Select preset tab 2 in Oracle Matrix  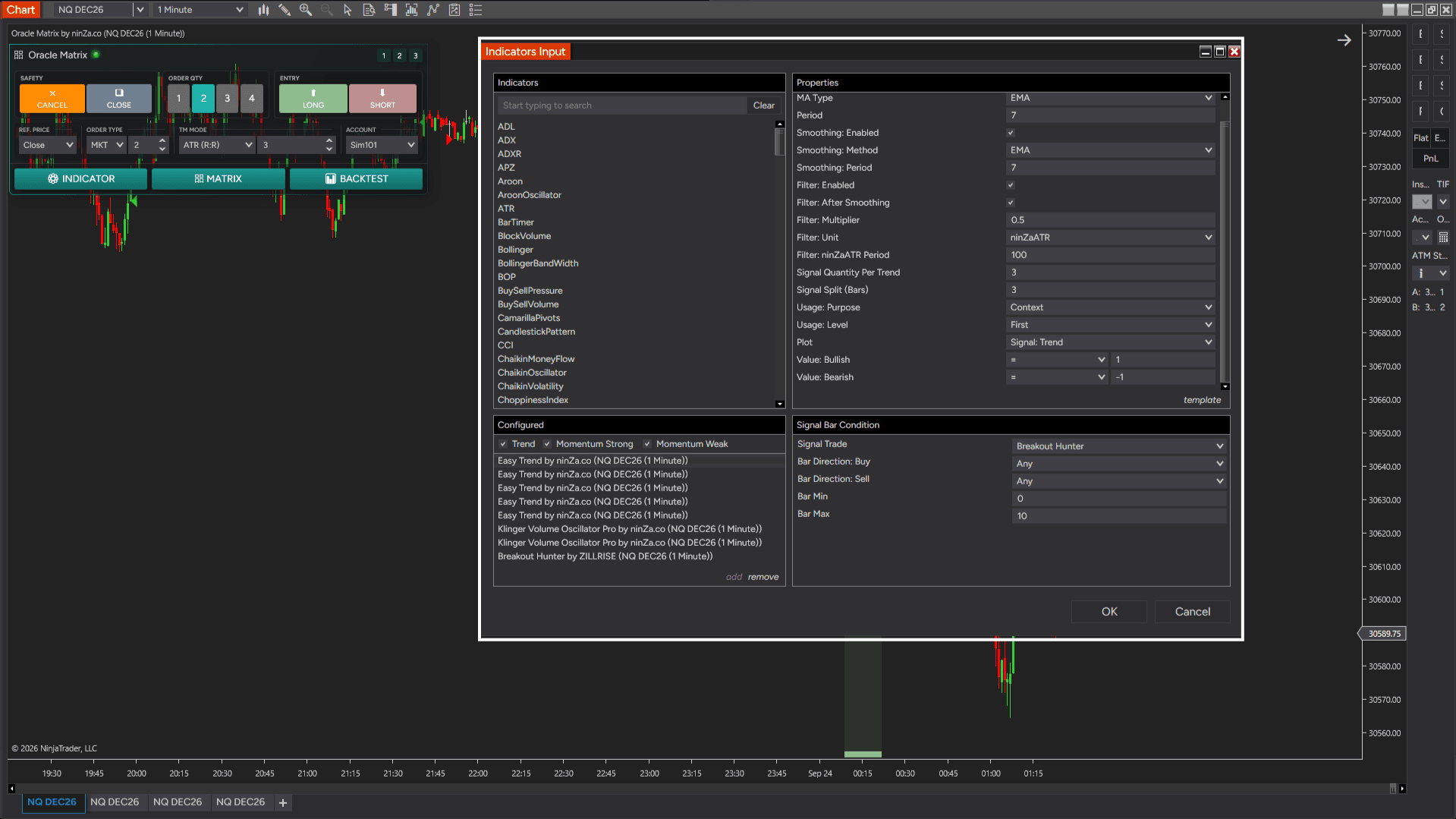pyautogui.click(x=400, y=55)
